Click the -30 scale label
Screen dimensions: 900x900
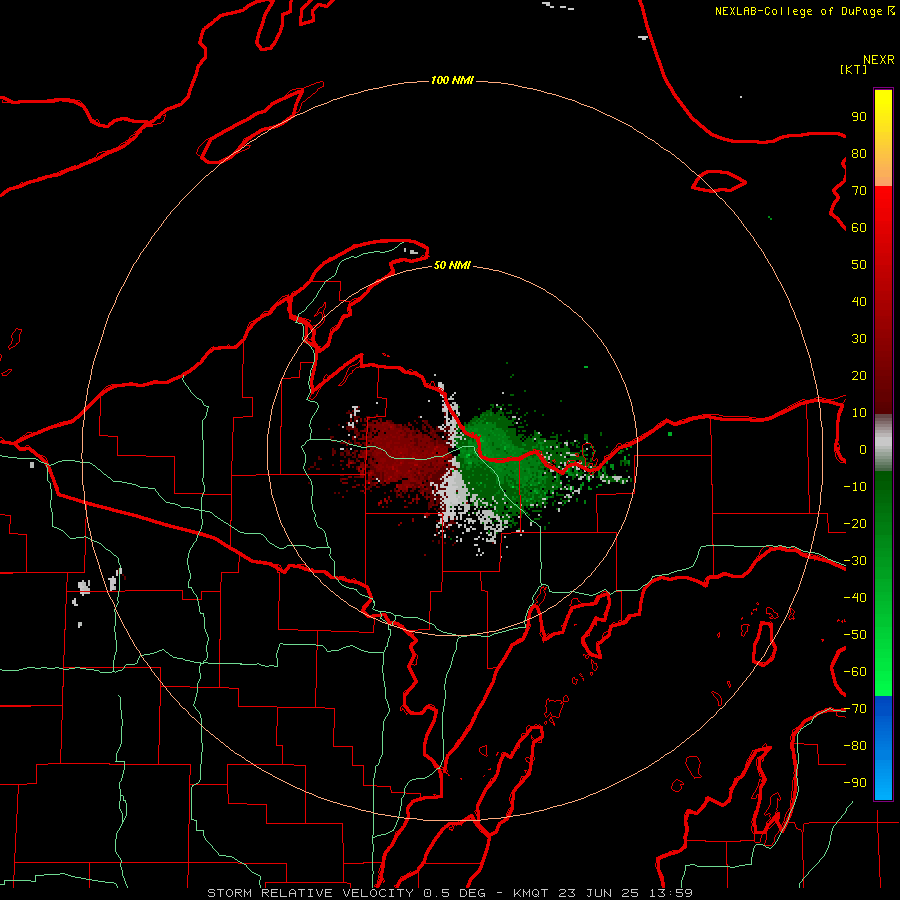(x=855, y=561)
